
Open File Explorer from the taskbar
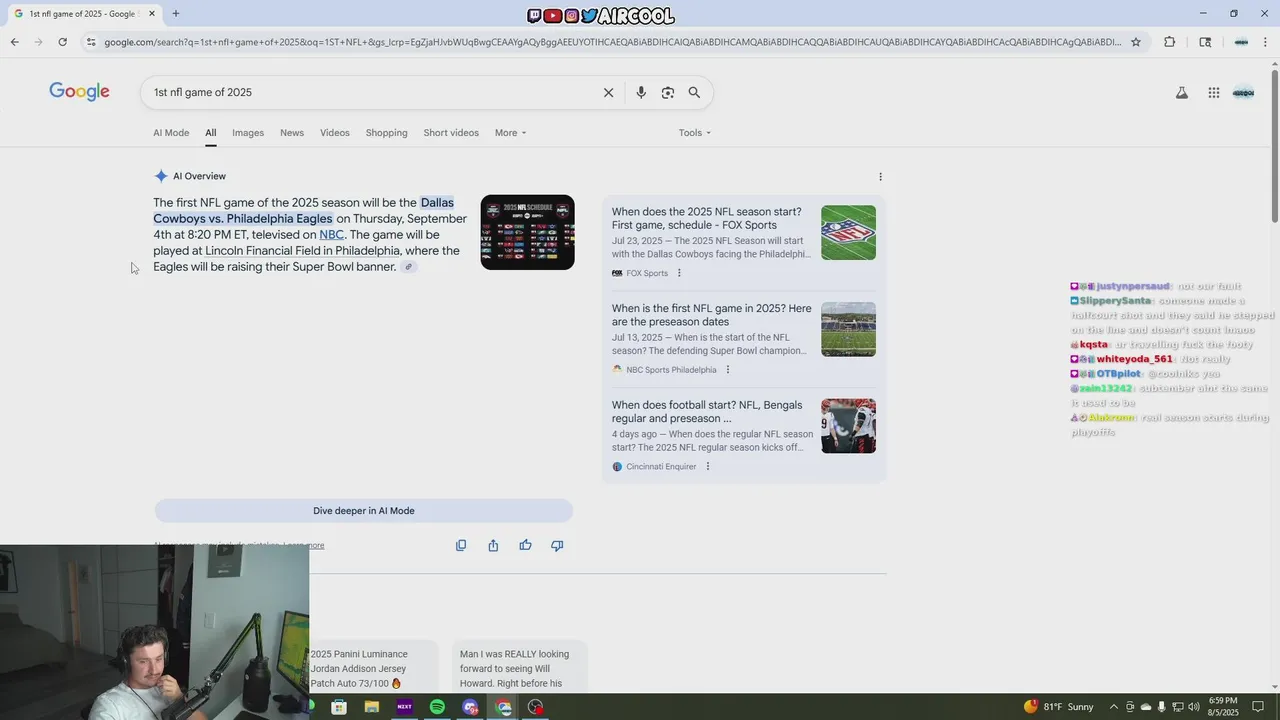372,707
